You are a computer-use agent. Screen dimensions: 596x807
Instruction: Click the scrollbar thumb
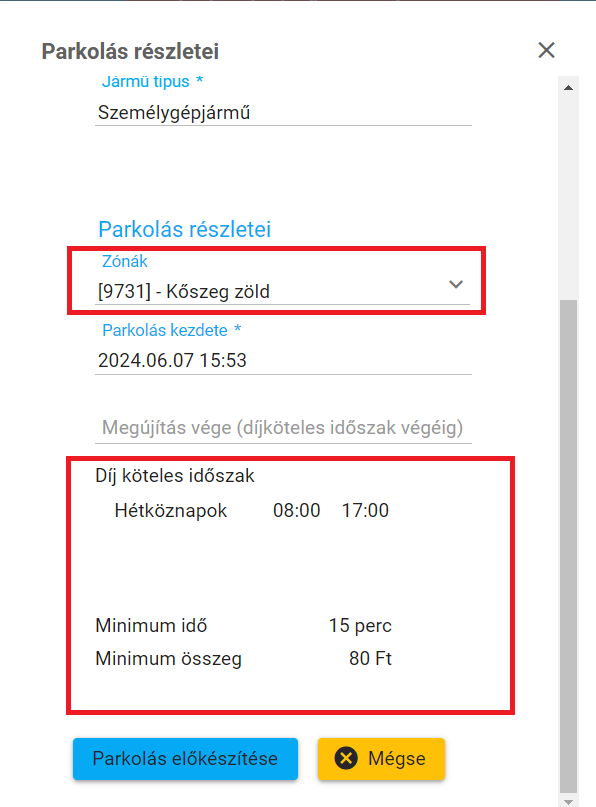568,546
